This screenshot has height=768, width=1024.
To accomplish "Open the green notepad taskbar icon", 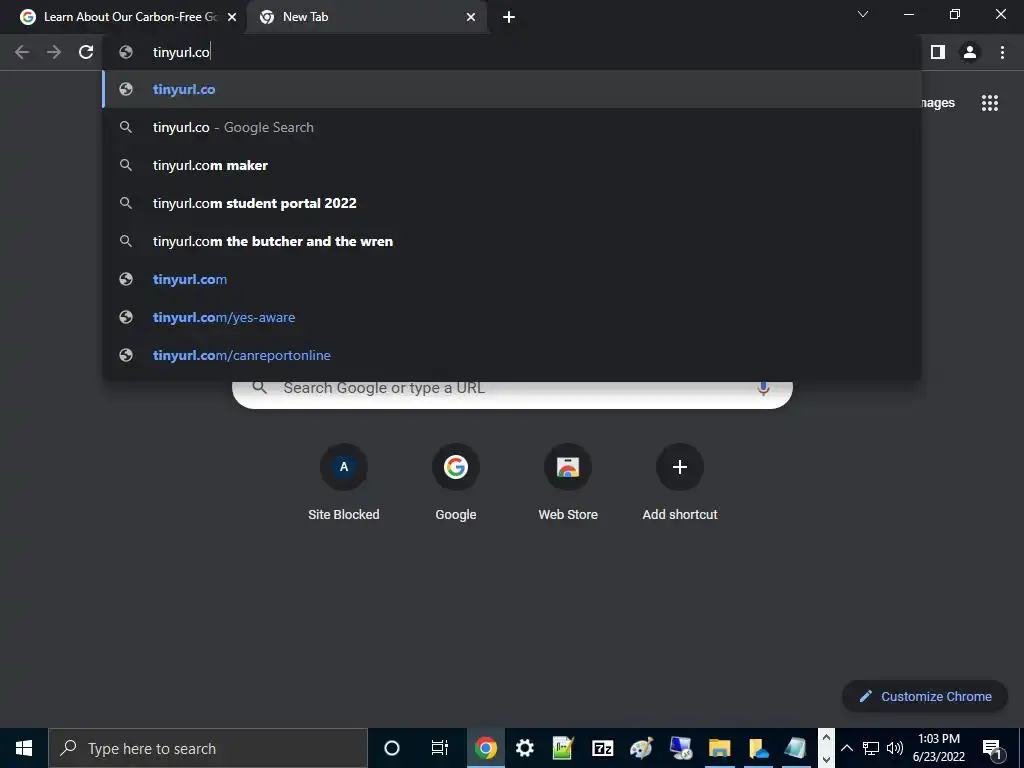I will point(563,748).
